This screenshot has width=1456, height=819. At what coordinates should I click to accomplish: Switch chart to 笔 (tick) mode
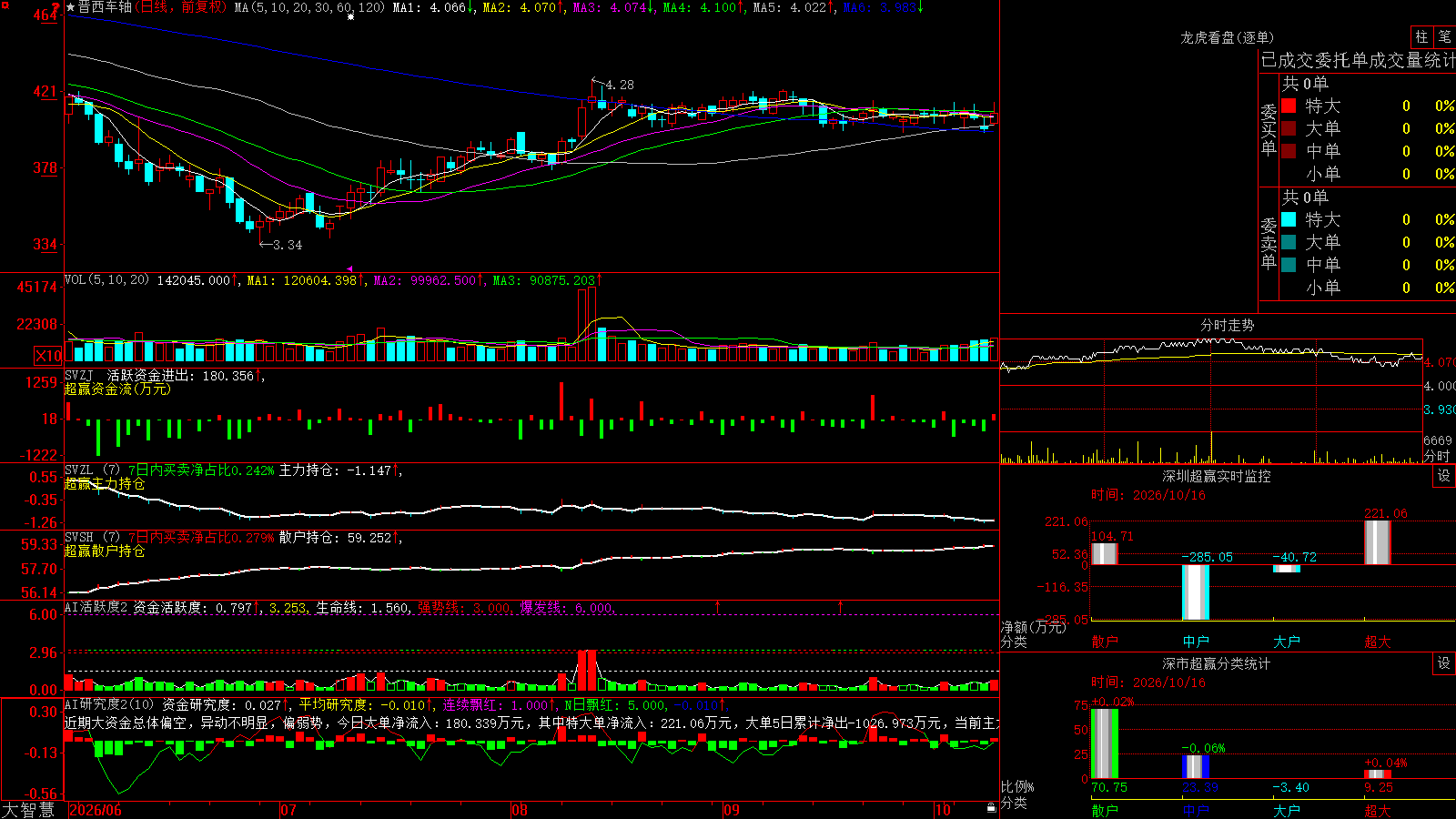coord(1444,36)
